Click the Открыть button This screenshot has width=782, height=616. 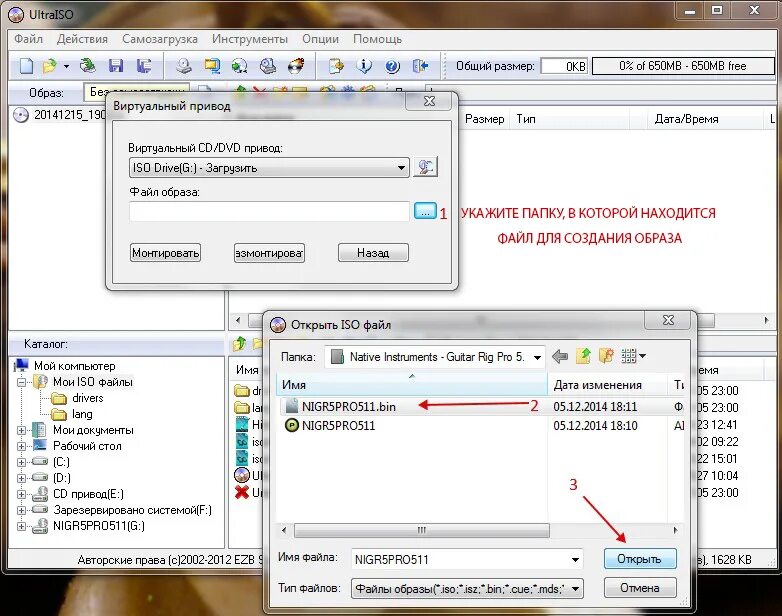(x=640, y=559)
